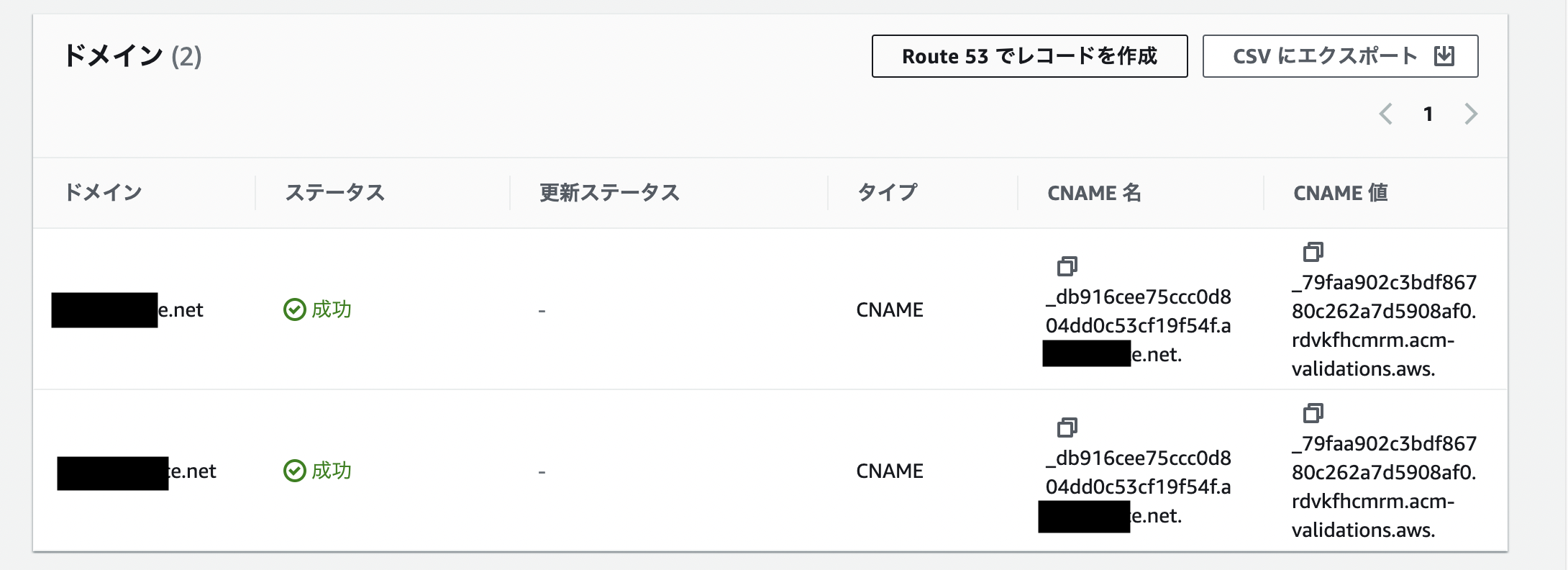Image resolution: width=1568 pixels, height=570 pixels.
Task: Click the CNAME 値 column header
Action: tap(1339, 192)
